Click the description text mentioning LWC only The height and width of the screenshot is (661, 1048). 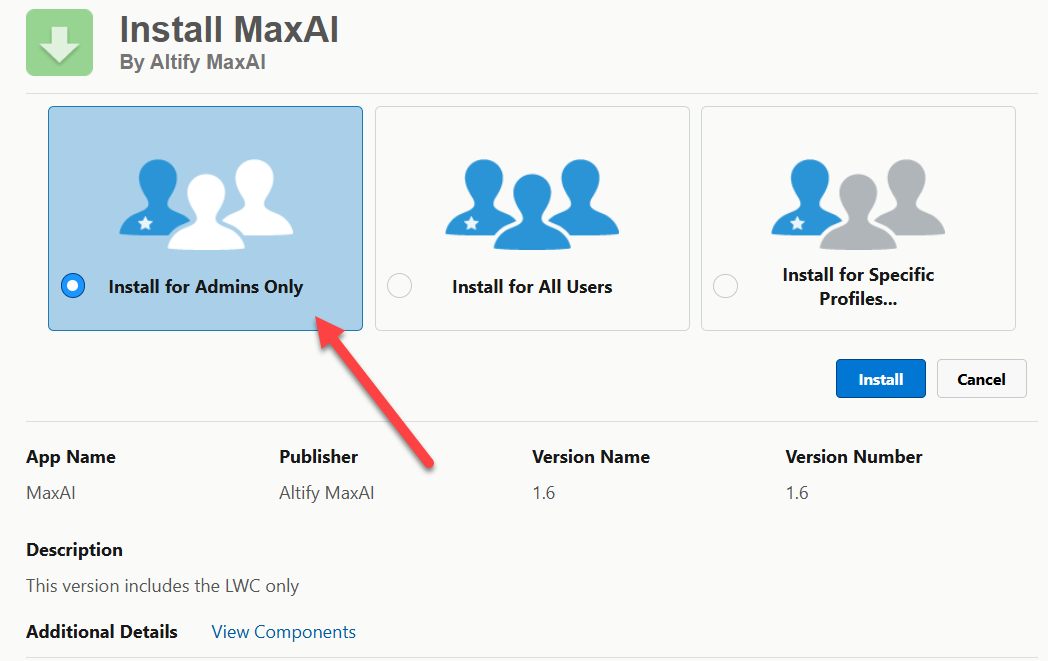(162, 586)
